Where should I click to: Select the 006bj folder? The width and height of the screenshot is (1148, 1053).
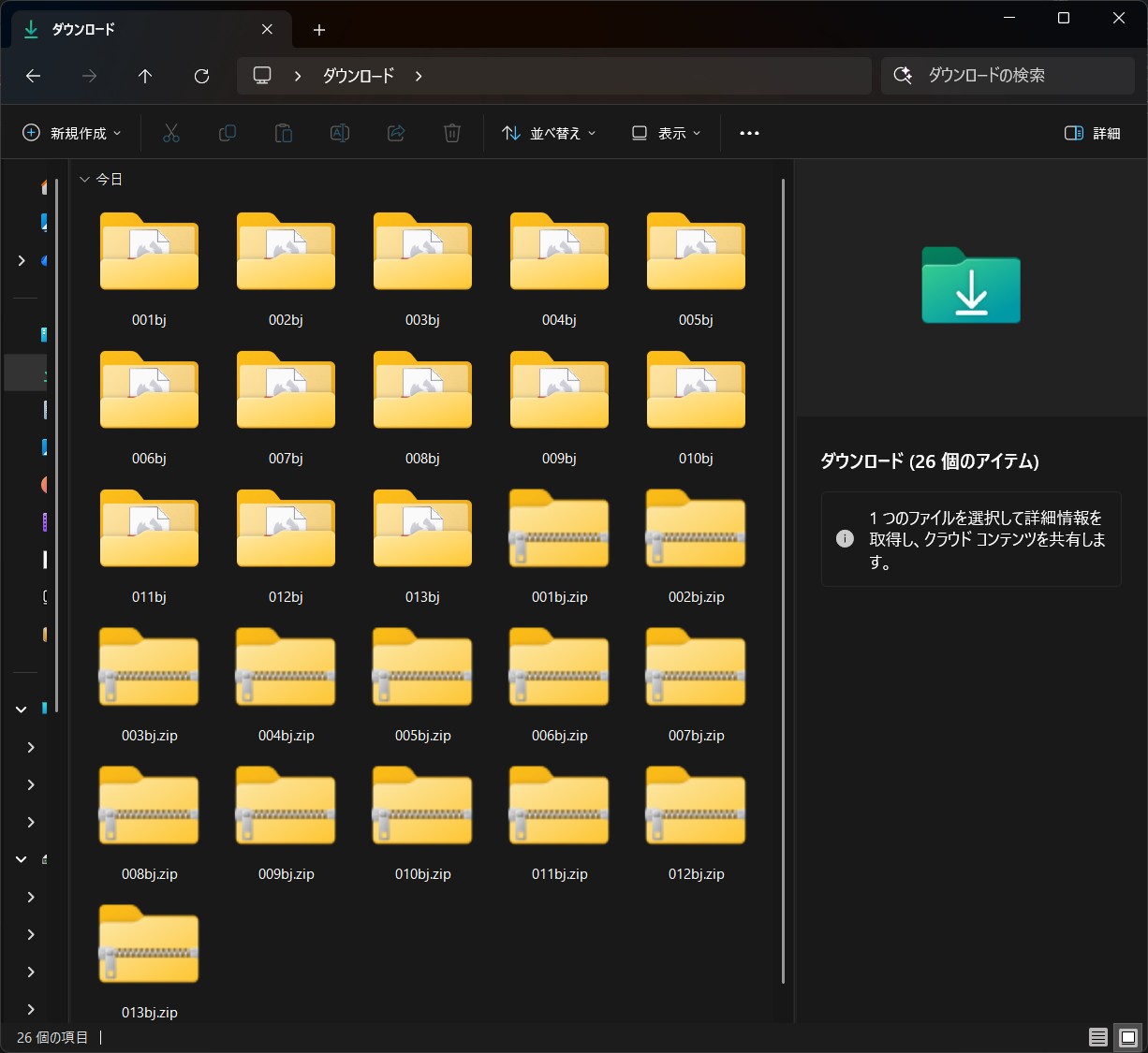tap(149, 407)
